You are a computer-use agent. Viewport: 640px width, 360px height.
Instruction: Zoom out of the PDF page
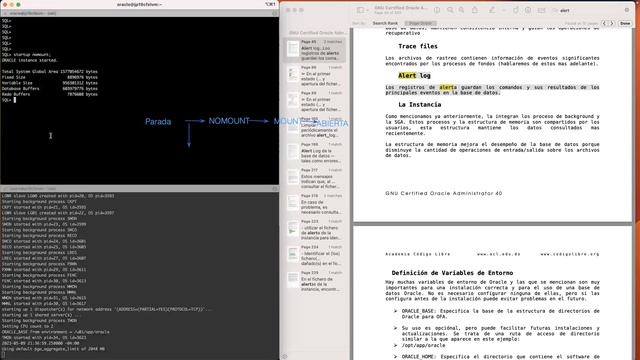450,10
